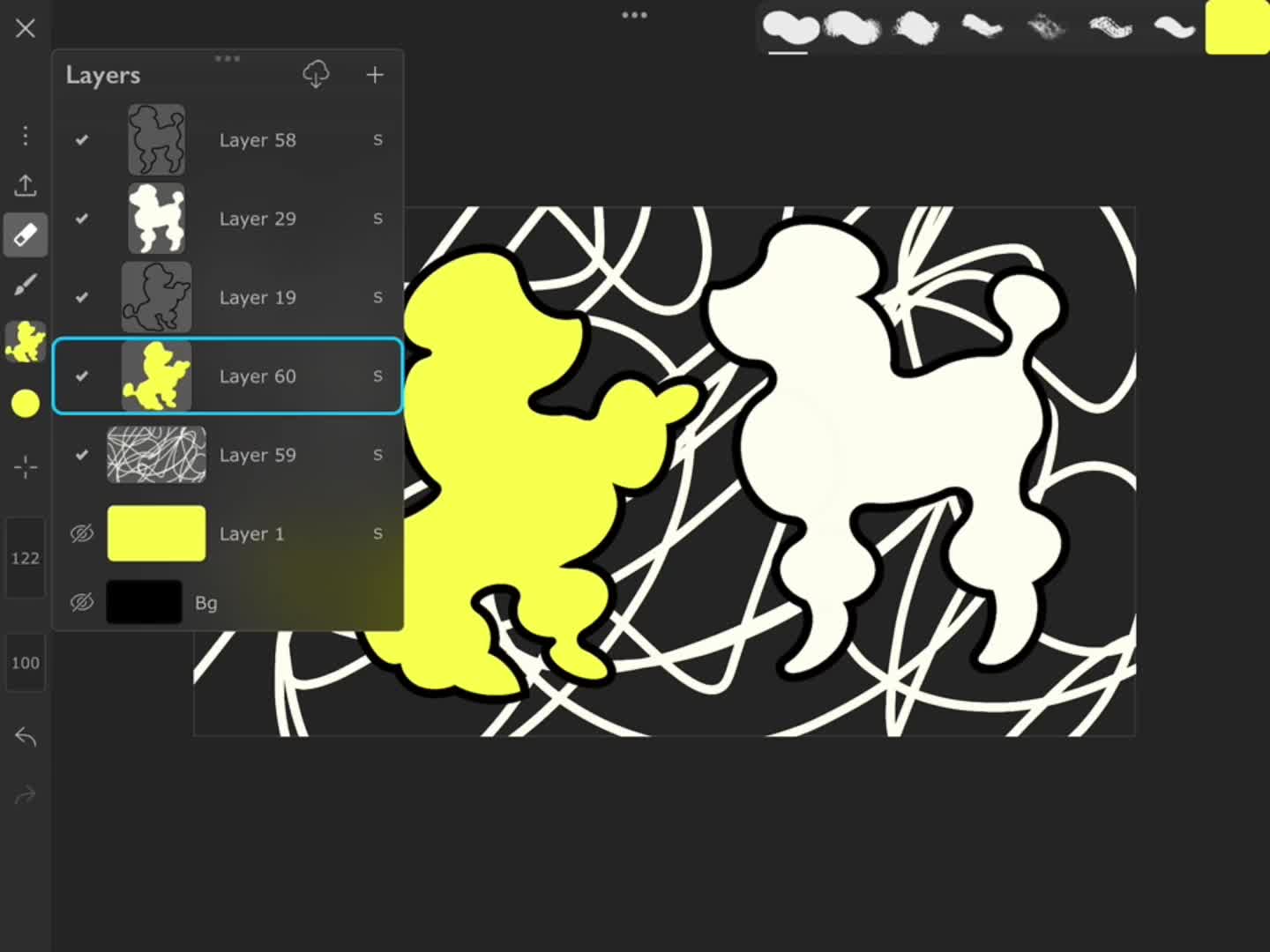Image resolution: width=1270 pixels, height=952 pixels.
Task: Select the Layer 1 yellow fill thumbnail
Action: [157, 533]
